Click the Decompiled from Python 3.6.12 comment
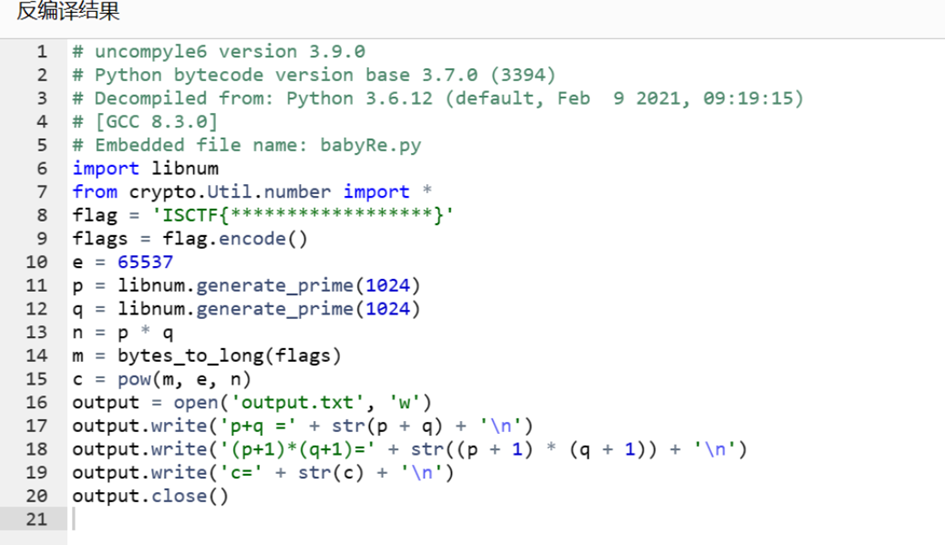 click(x=438, y=98)
